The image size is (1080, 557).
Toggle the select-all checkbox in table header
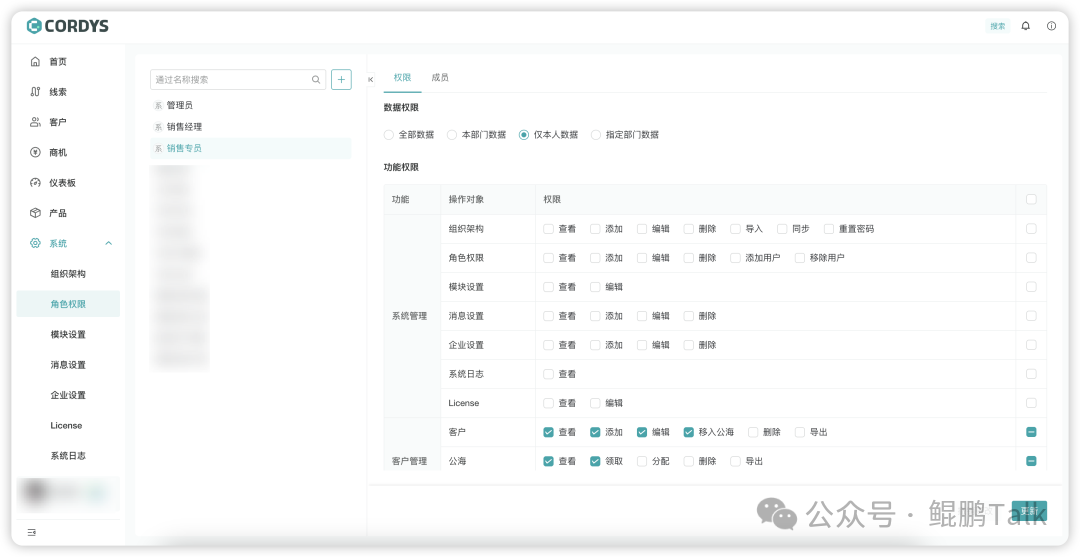point(1031,199)
